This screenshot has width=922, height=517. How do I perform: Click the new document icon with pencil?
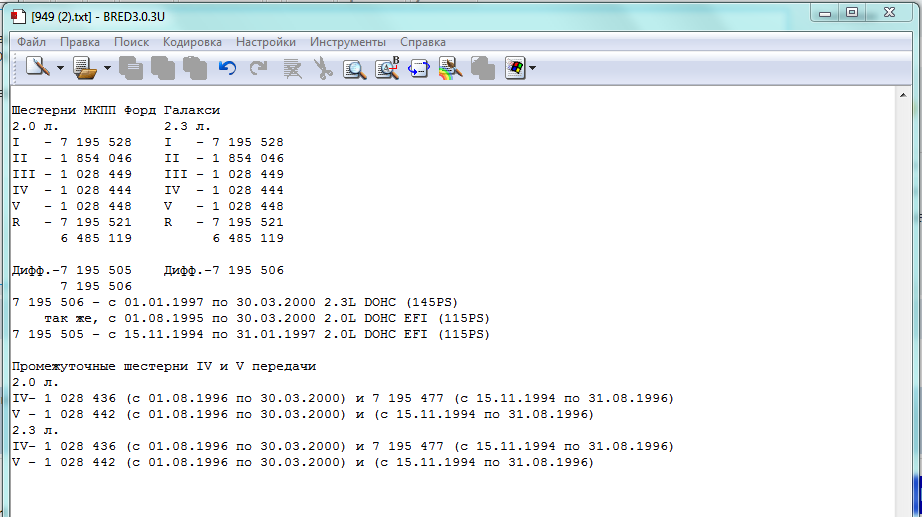38,68
